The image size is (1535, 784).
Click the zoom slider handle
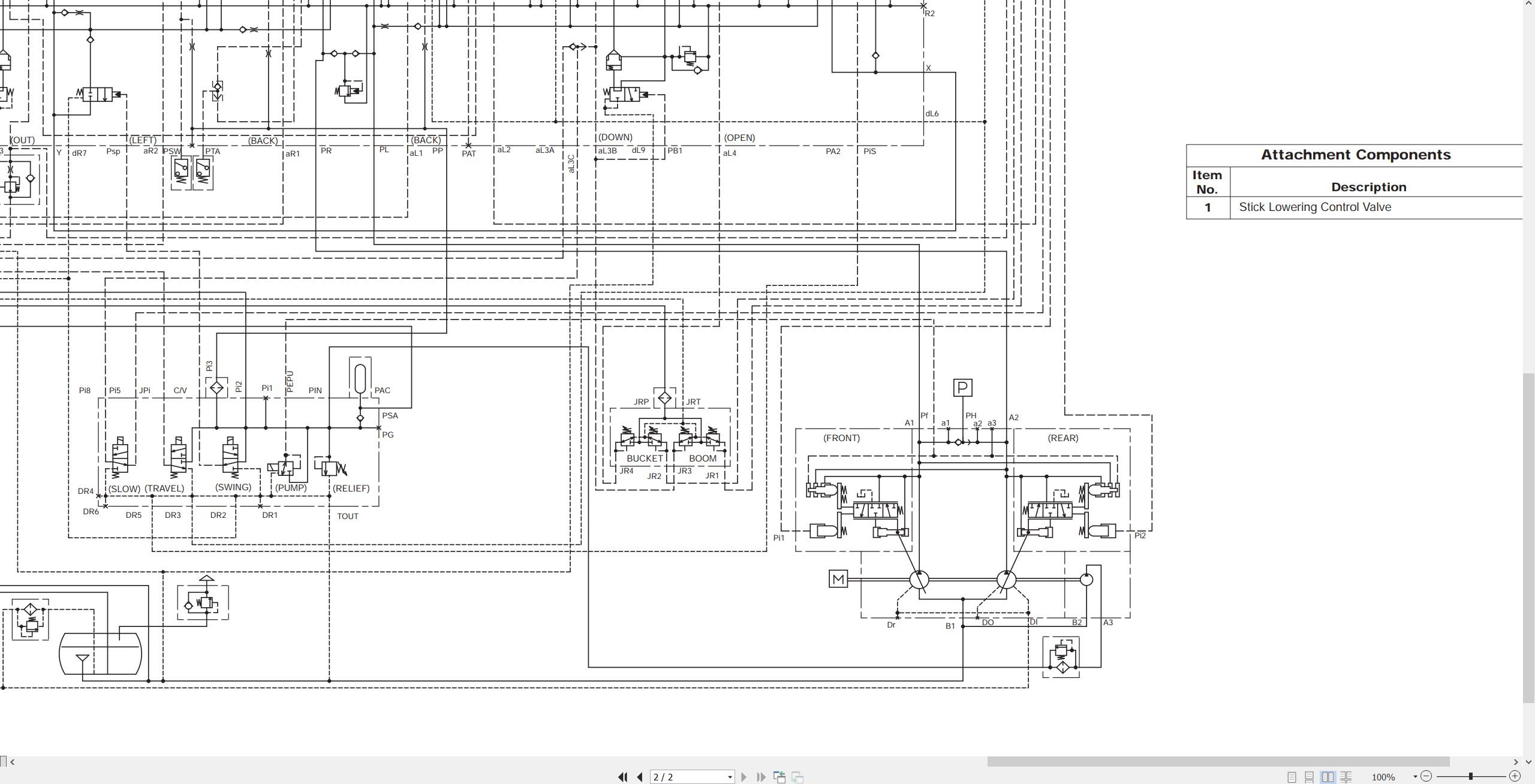coord(1470,776)
